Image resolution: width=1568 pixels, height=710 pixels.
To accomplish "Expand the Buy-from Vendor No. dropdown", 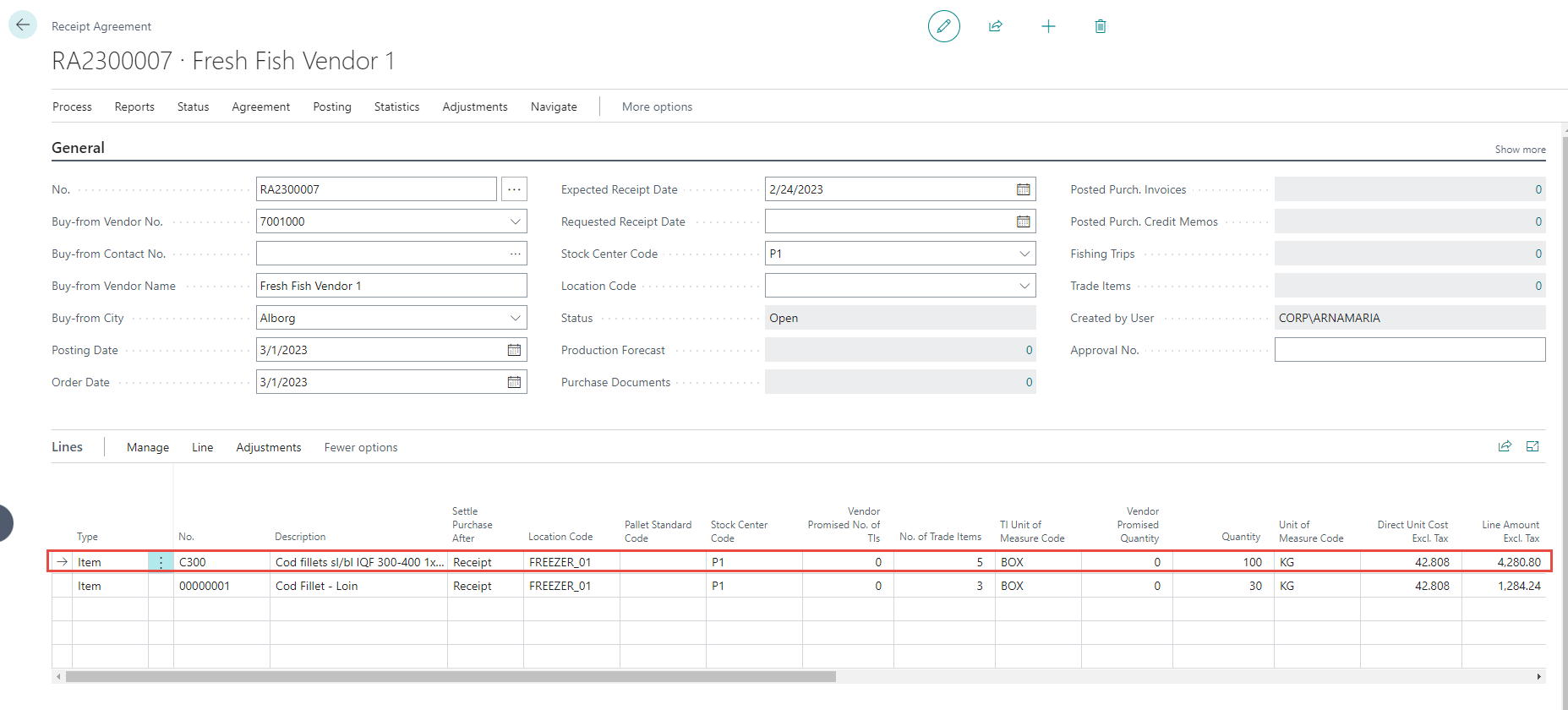I will coord(515,221).
